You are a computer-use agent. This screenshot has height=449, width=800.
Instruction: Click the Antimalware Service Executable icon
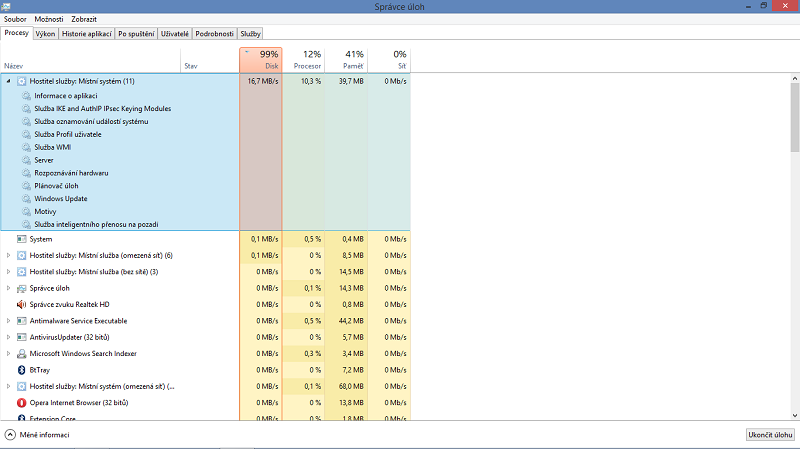[x=21, y=321]
